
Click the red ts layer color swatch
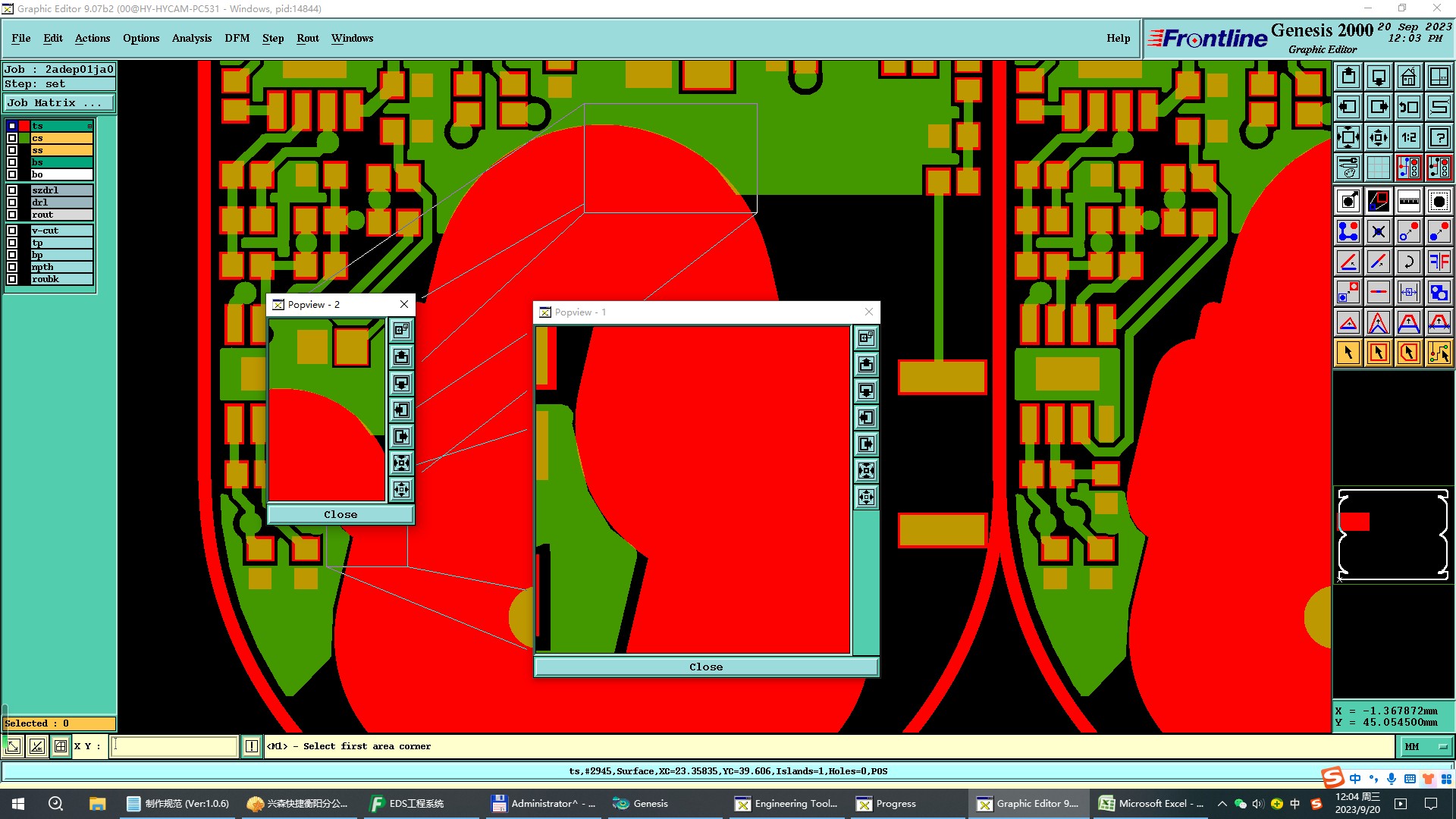point(24,126)
